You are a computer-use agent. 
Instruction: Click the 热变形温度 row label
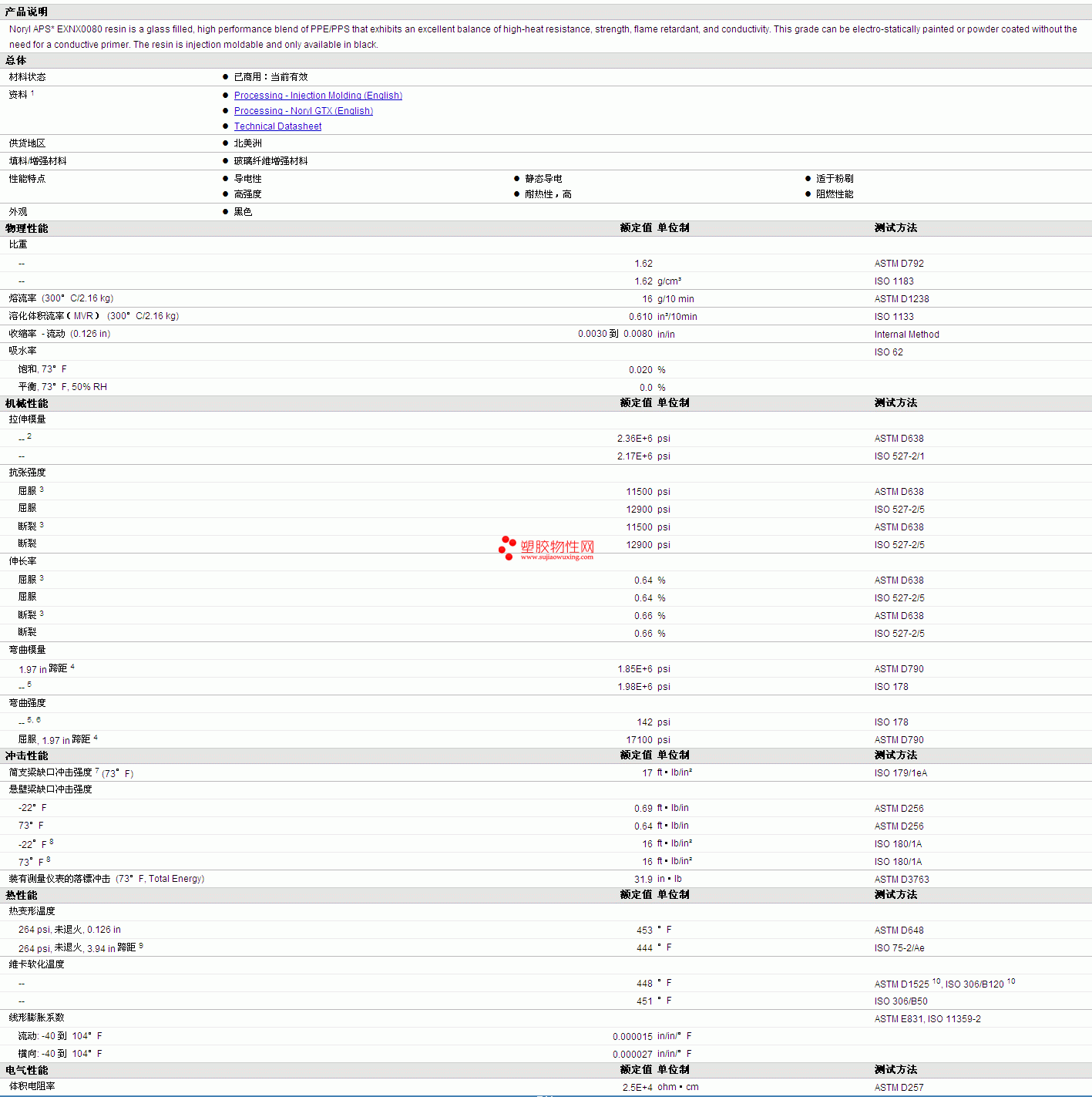tap(32, 911)
